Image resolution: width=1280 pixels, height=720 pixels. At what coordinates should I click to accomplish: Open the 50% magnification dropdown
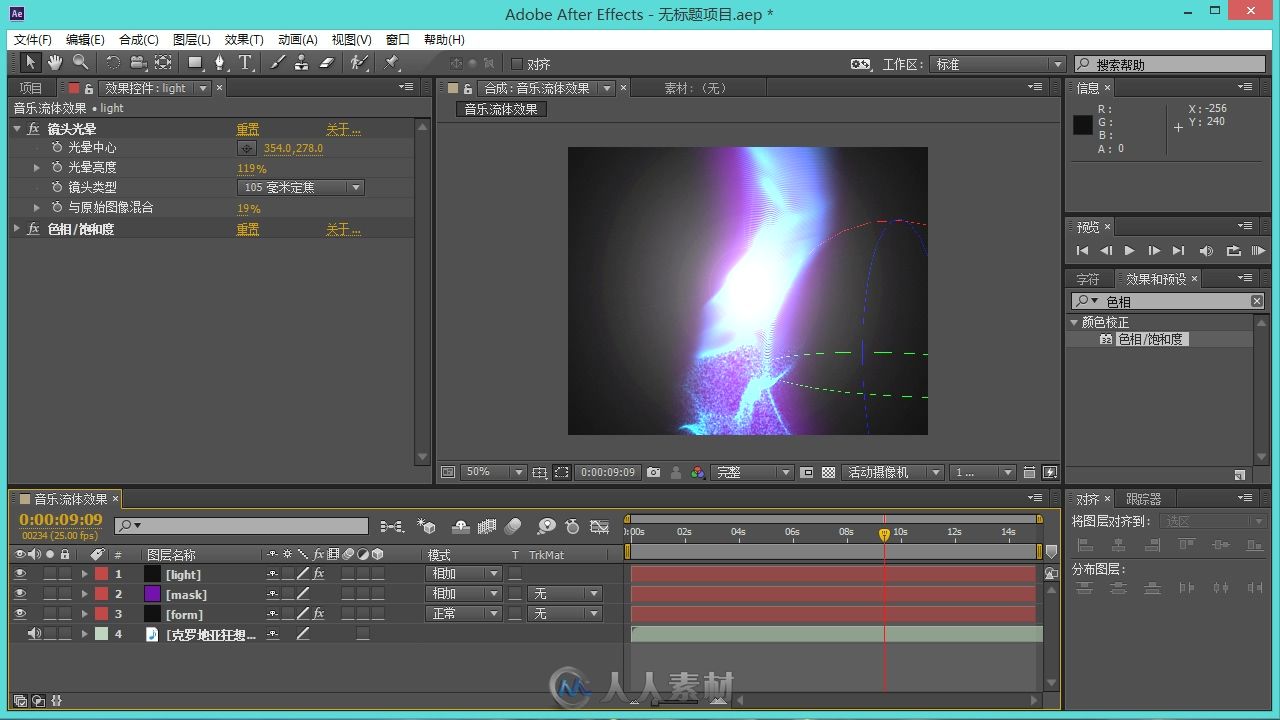click(494, 472)
